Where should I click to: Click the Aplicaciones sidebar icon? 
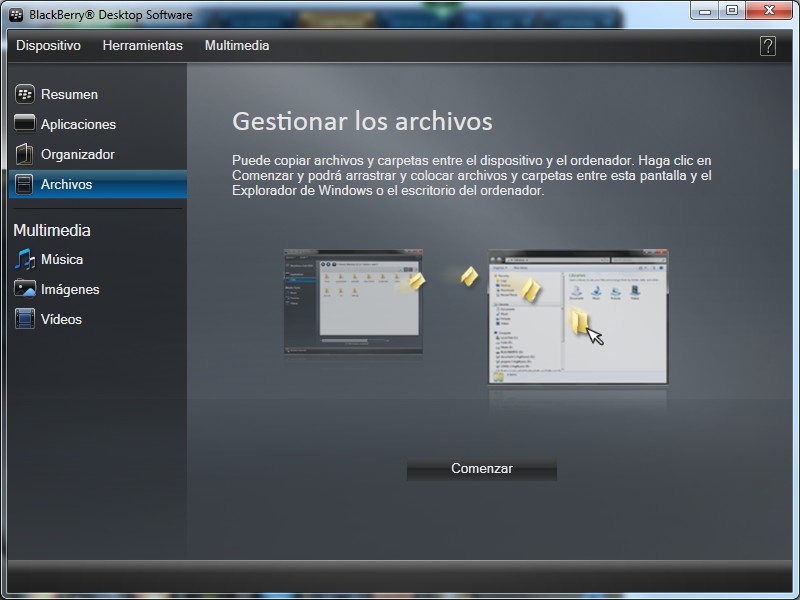coord(24,123)
